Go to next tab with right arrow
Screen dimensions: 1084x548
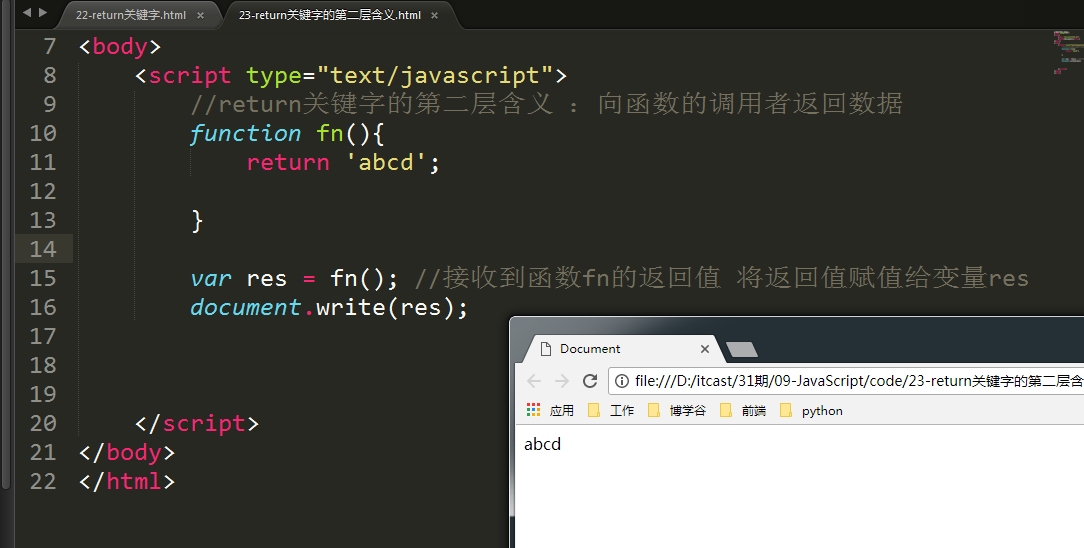[x=43, y=12]
